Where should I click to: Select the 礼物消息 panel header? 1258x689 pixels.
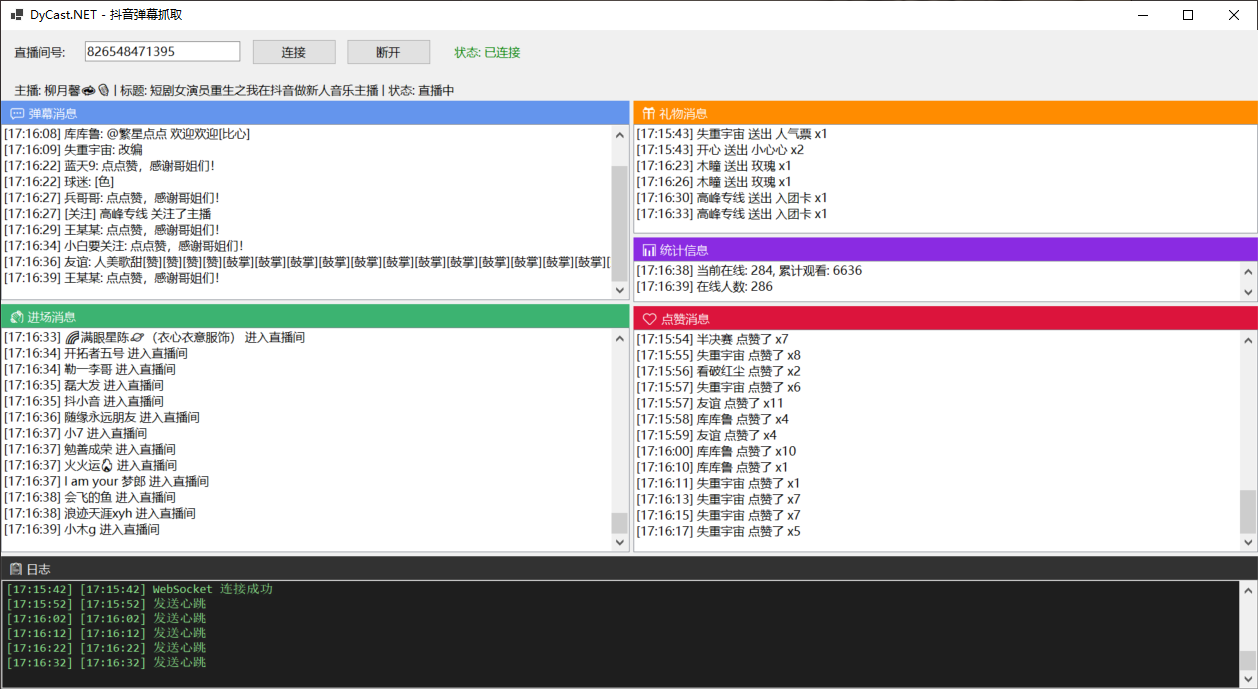point(944,114)
